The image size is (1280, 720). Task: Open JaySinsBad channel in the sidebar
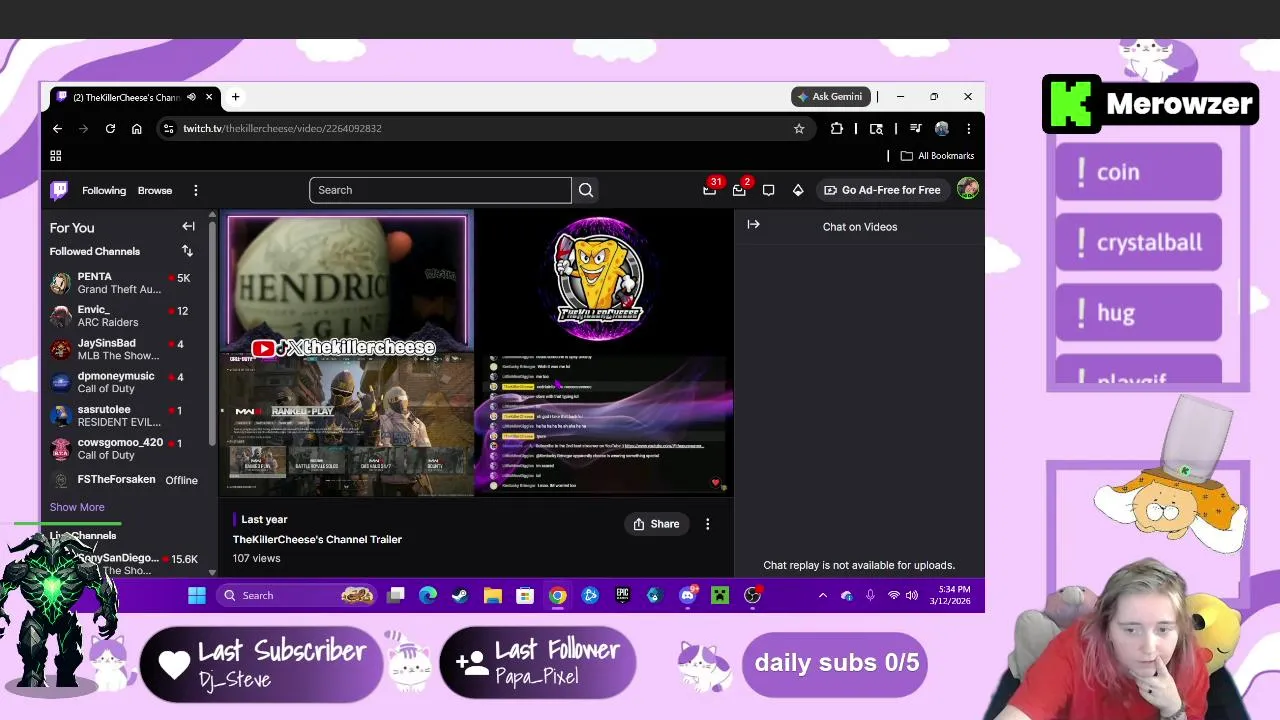point(125,349)
